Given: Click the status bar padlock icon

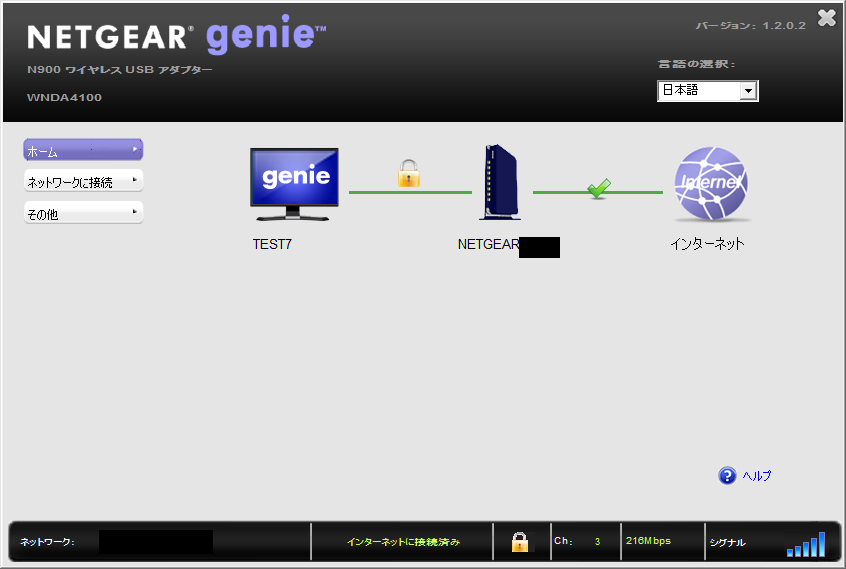Looking at the screenshot, I should tap(520, 542).
